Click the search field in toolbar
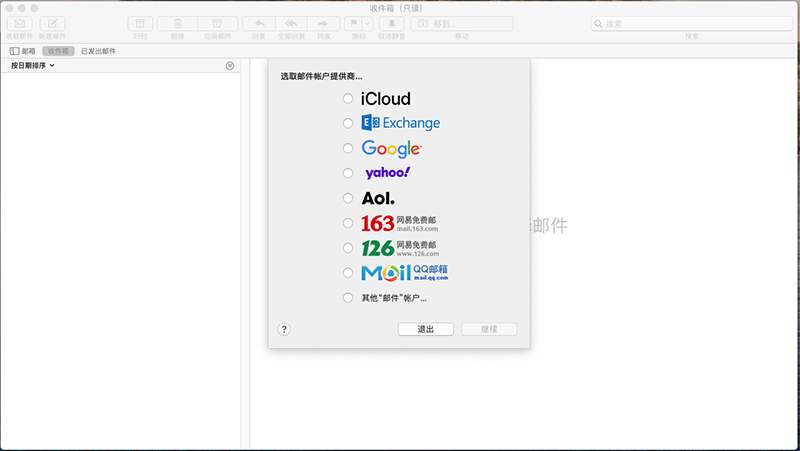 tap(691, 23)
